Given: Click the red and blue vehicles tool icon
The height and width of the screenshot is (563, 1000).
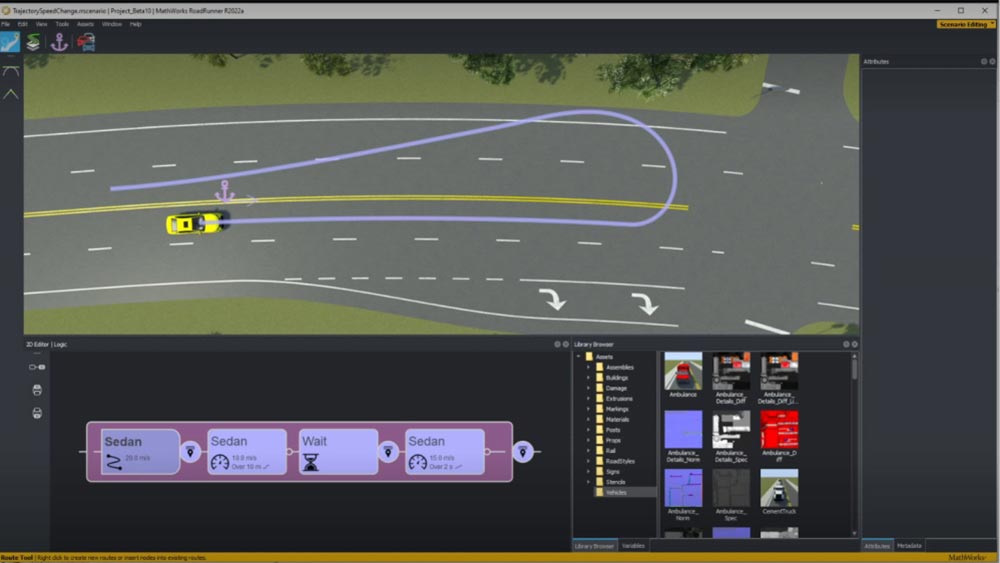Looking at the screenshot, I should pos(86,42).
